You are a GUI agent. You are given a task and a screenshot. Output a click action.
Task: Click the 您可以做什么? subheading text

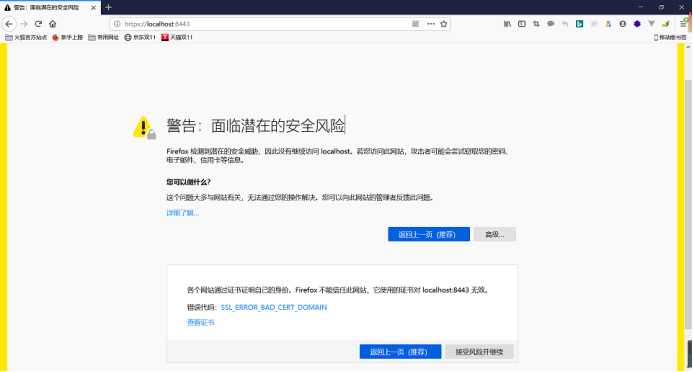[x=188, y=182]
